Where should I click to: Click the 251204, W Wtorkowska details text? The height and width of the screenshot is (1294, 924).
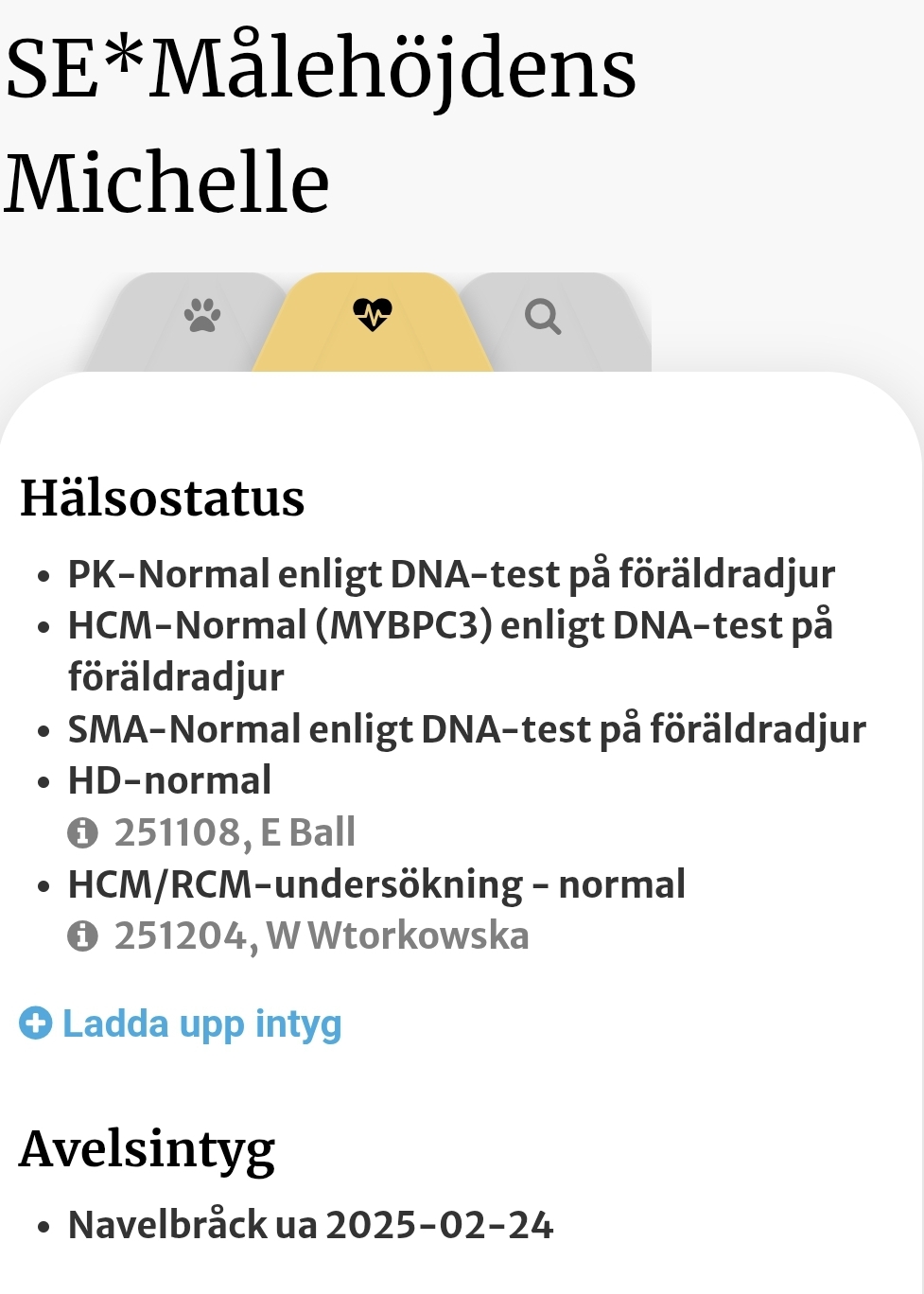(x=322, y=936)
